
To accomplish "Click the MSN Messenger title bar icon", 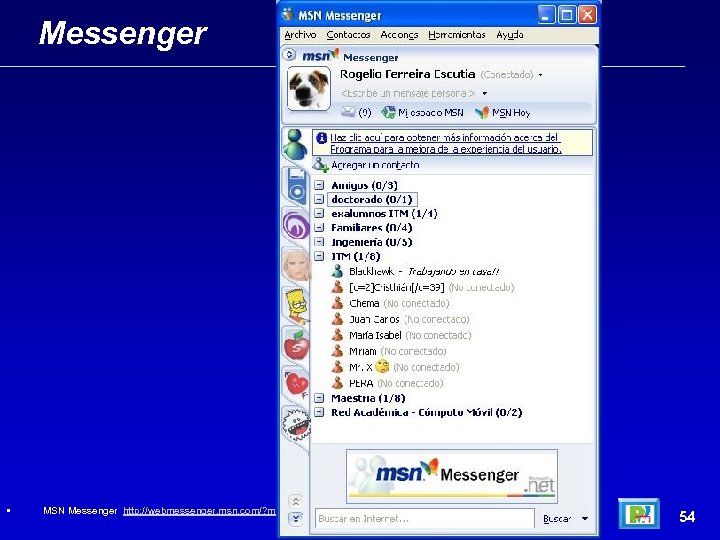I will pyautogui.click(x=287, y=15).
